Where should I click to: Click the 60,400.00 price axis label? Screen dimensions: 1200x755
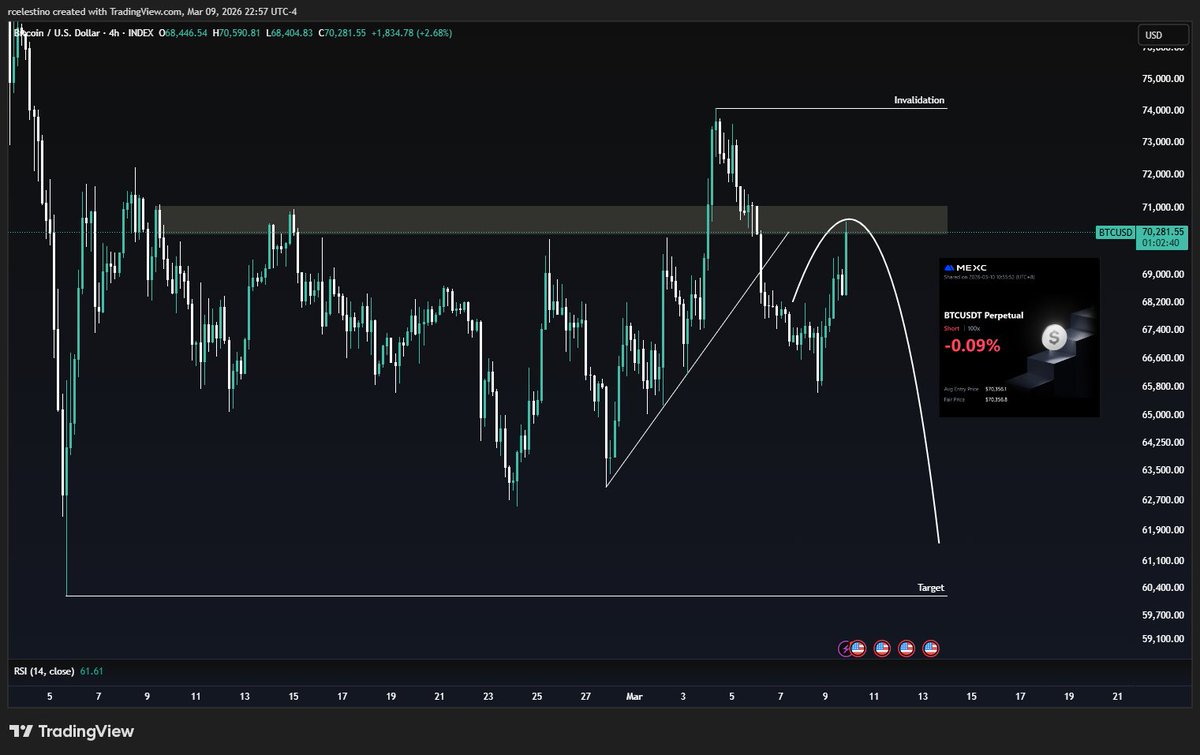tap(1164, 589)
